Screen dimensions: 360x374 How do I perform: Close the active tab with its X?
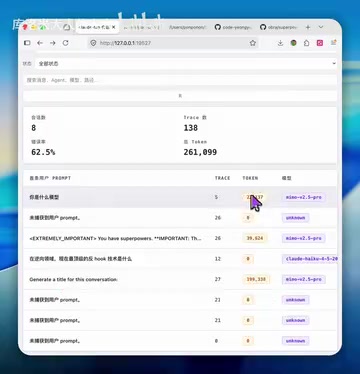click(x=113, y=27)
